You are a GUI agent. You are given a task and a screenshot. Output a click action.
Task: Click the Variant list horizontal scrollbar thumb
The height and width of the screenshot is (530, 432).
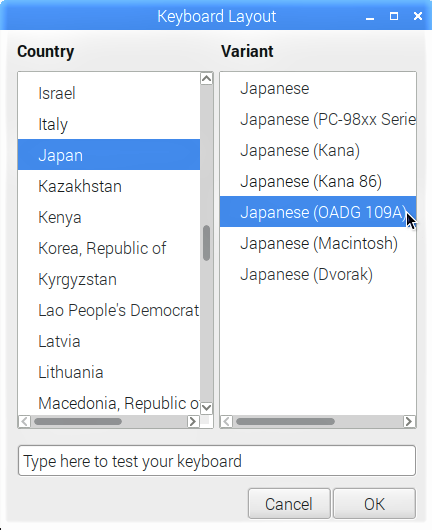click(x=285, y=421)
